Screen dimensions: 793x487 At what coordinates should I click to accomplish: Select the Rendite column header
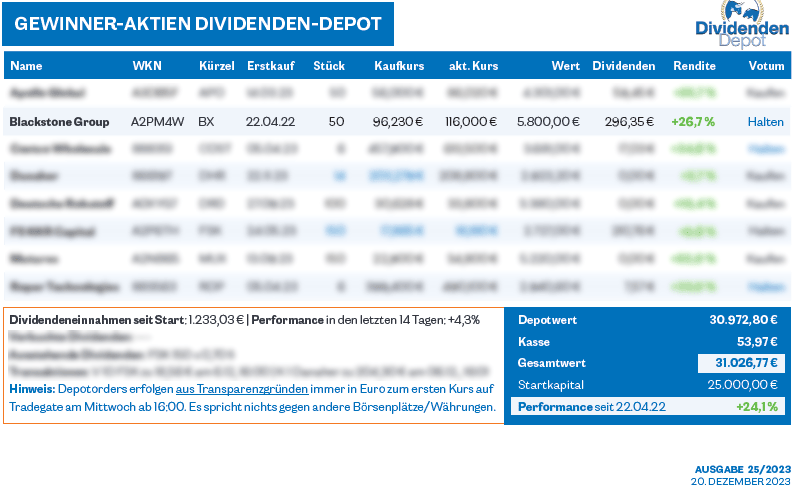click(694, 66)
